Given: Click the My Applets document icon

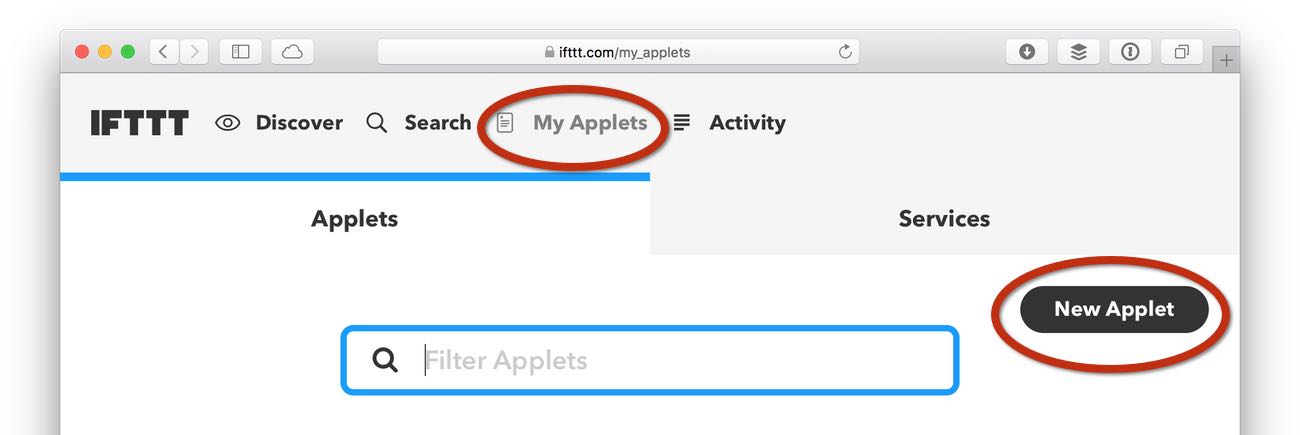Looking at the screenshot, I should (x=506, y=123).
